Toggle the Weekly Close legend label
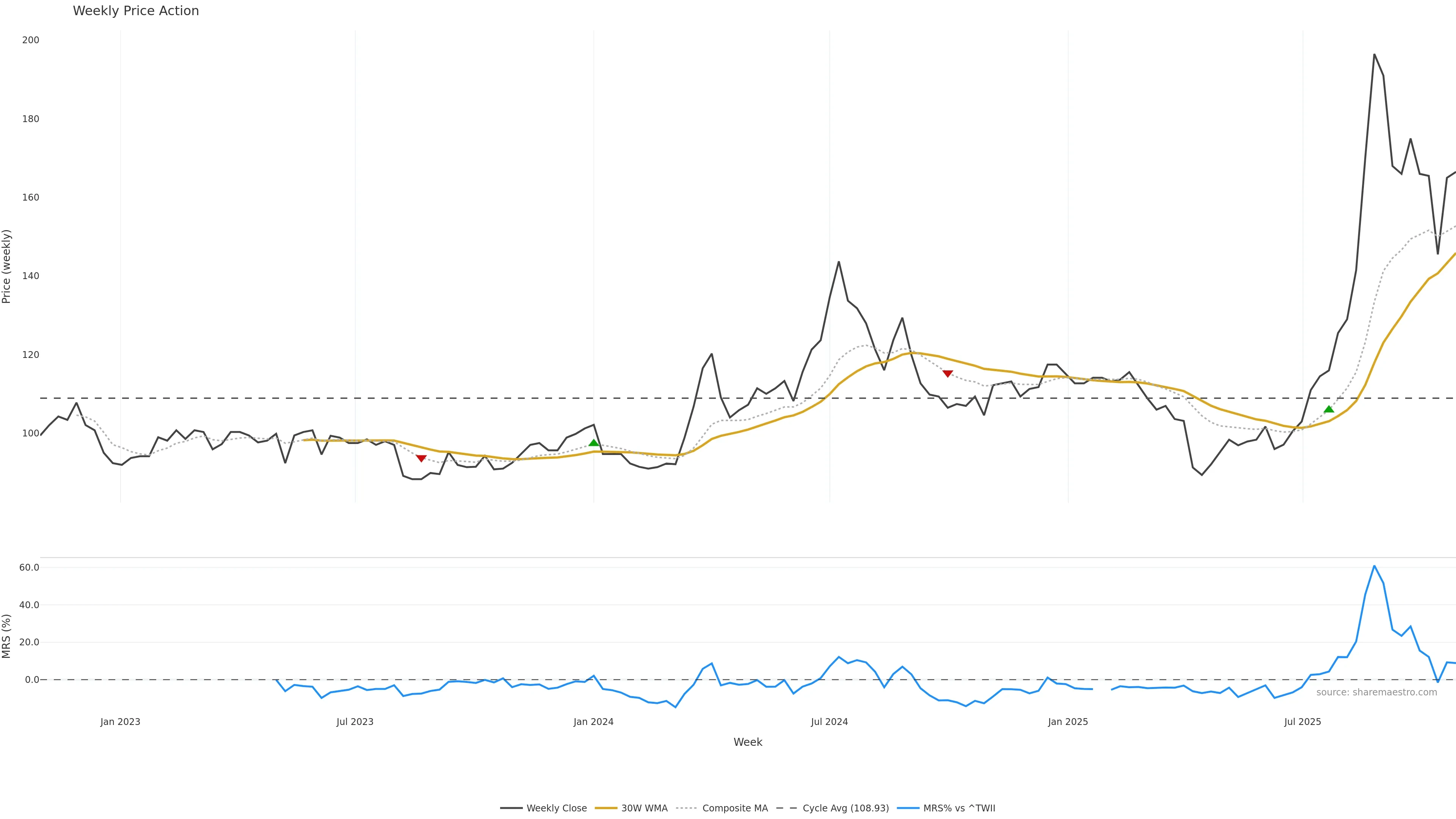The image size is (1456, 819). 556,808
